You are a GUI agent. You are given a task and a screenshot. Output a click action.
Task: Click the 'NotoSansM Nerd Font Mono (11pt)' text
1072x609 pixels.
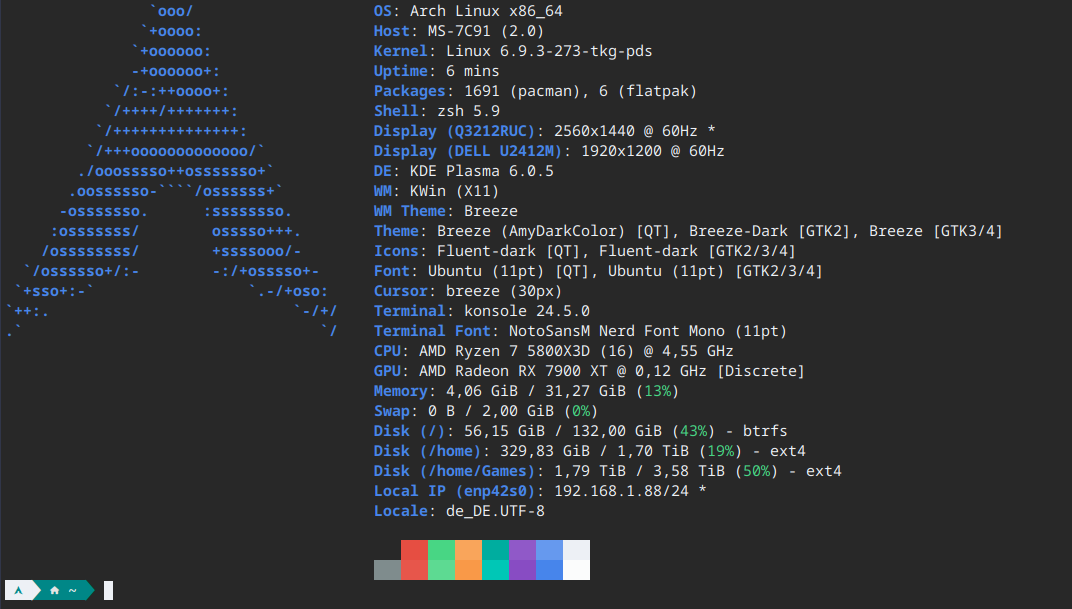click(647, 331)
